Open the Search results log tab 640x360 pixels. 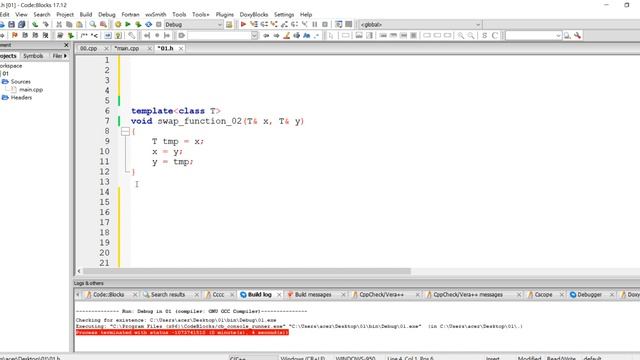[x=168, y=294]
